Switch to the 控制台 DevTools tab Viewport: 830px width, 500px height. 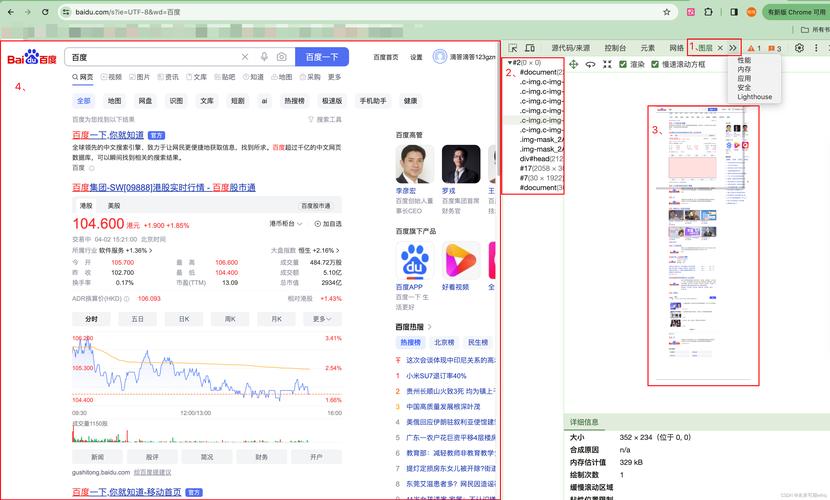click(x=615, y=48)
